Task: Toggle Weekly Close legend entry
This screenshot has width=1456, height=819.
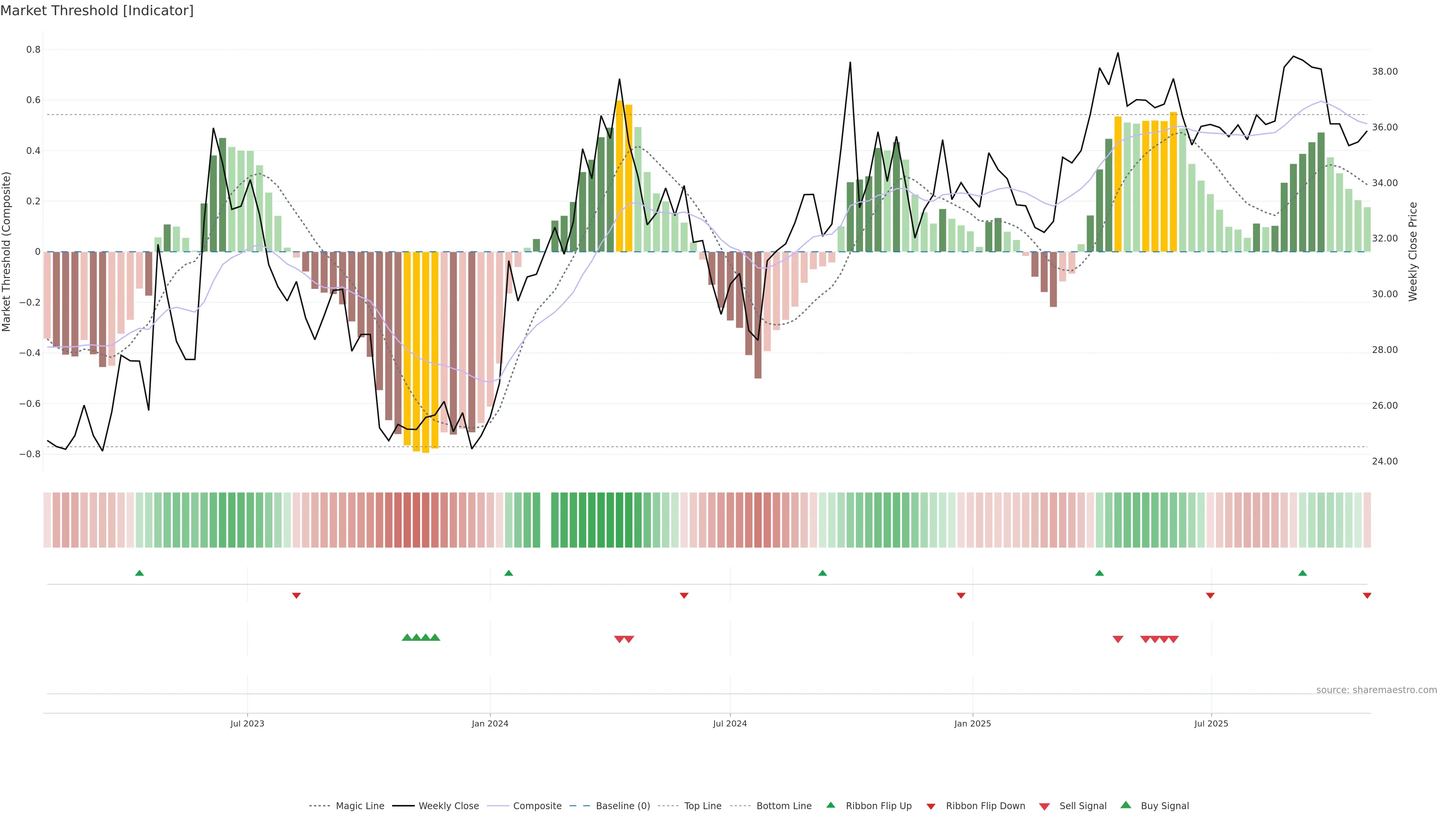Action: coord(448,805)
